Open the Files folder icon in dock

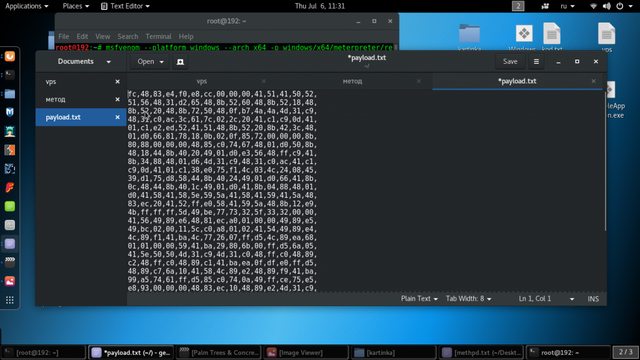point(10,93)
